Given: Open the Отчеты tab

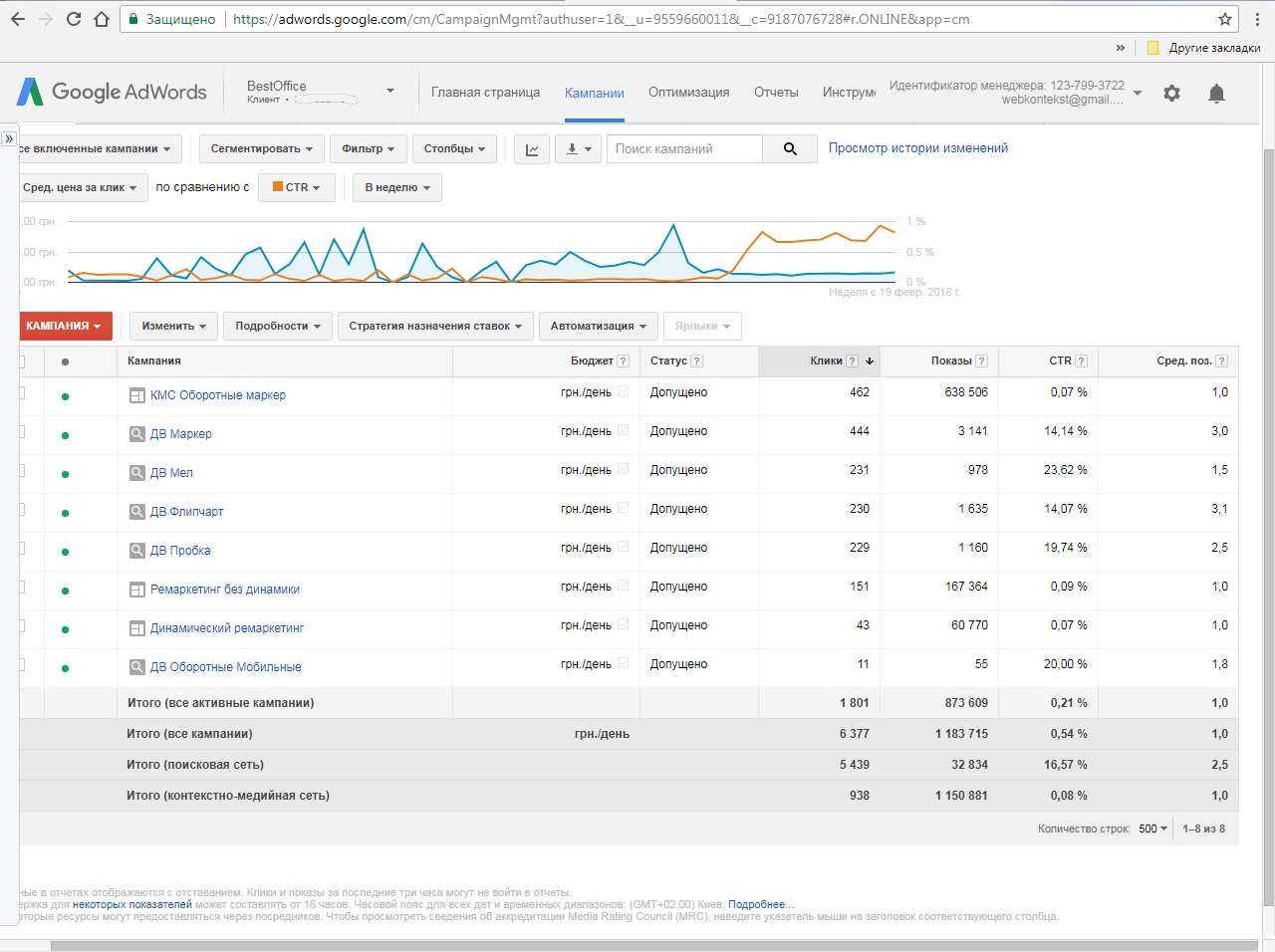Looking at the screenshot, I should pos(776,92).
